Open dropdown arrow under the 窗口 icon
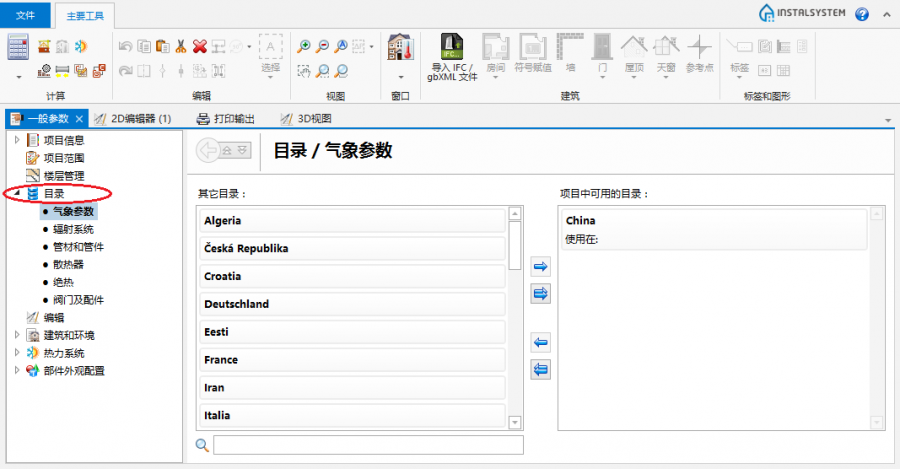 (400, 76)
